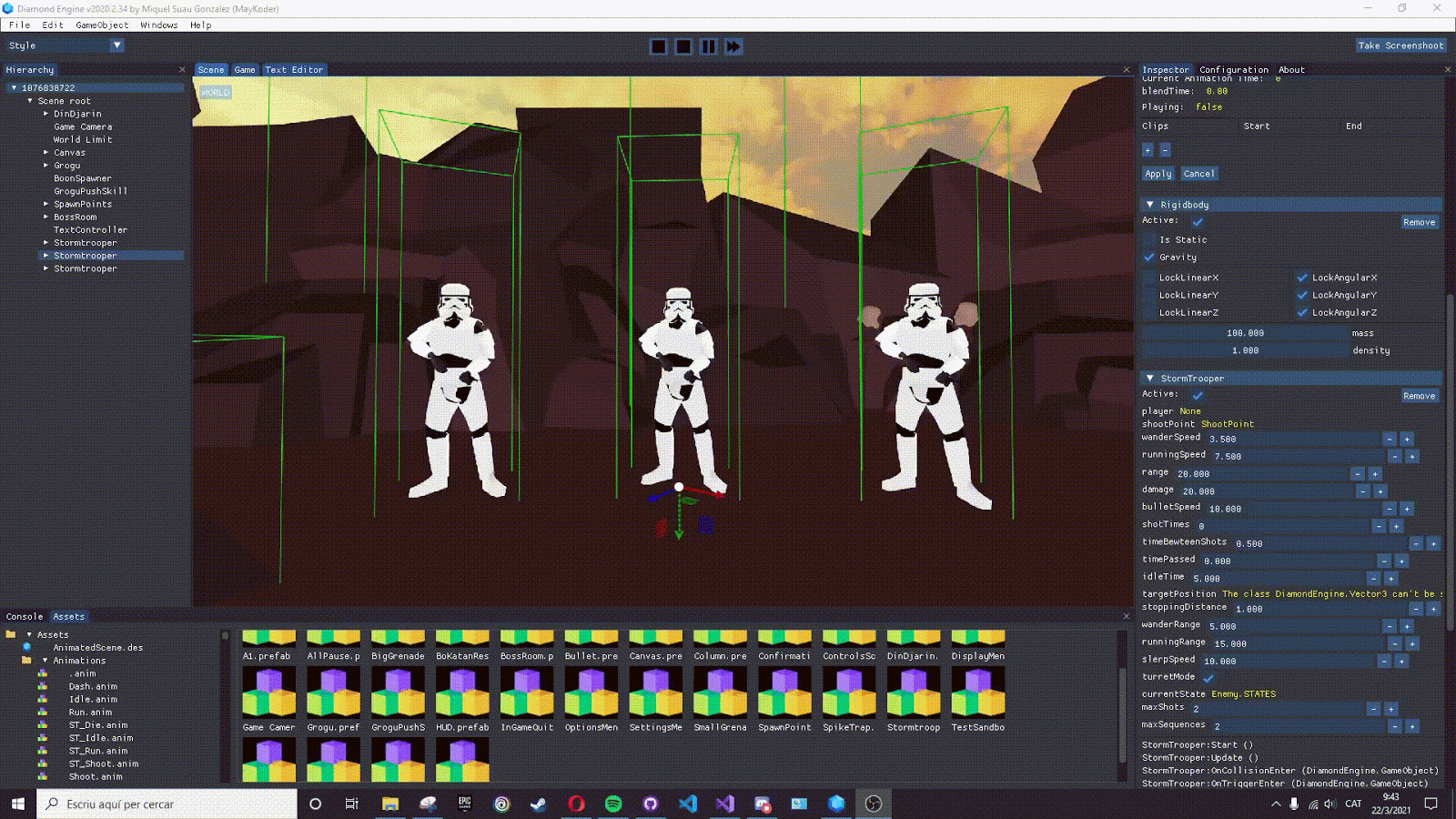The height and width of the screenshot is (819, 1456).
Task: Select the Grogu.pref asset cube icon
Action: [333, 693]
